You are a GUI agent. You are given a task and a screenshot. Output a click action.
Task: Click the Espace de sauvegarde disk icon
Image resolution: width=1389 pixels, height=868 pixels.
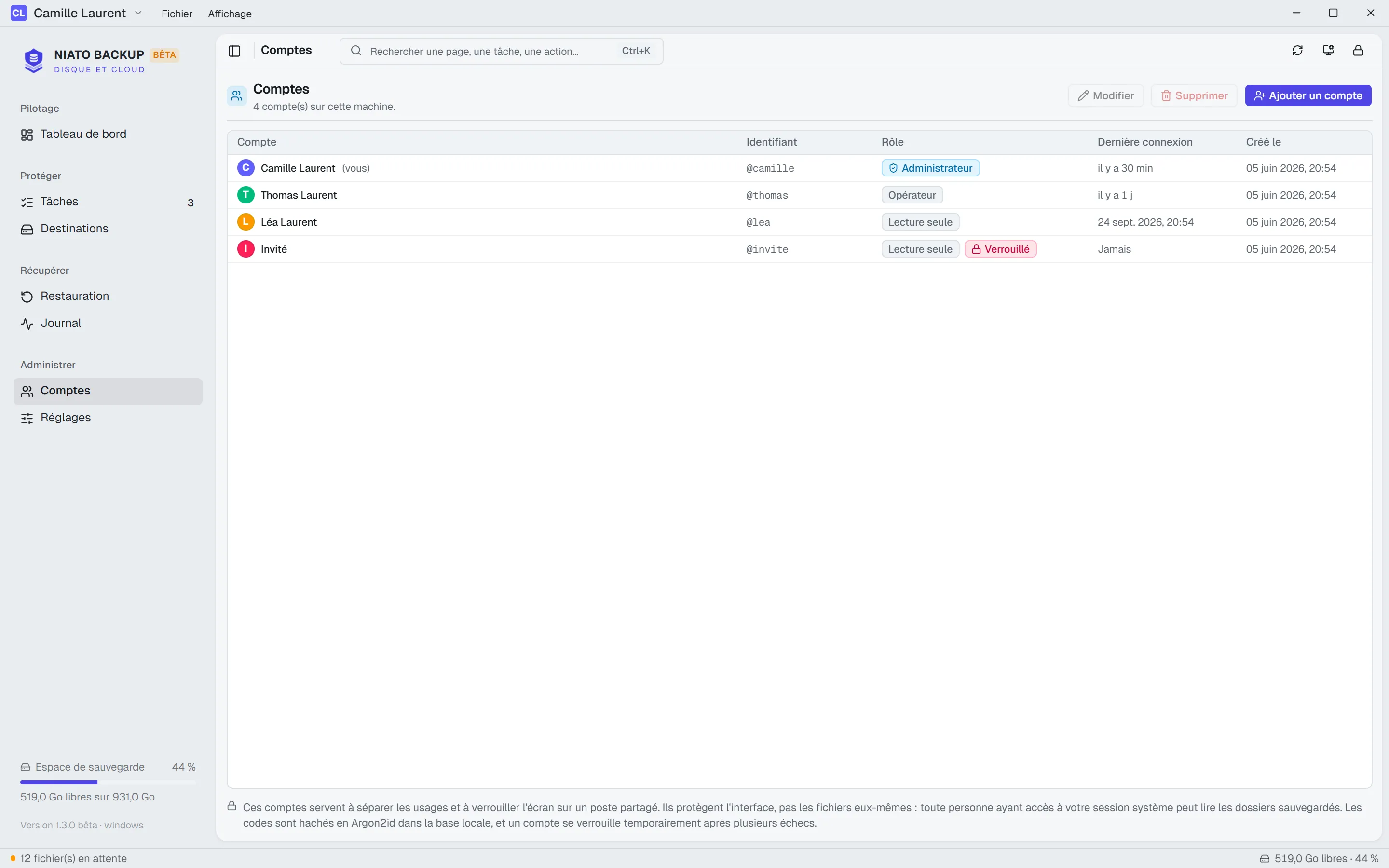(25, 767)
